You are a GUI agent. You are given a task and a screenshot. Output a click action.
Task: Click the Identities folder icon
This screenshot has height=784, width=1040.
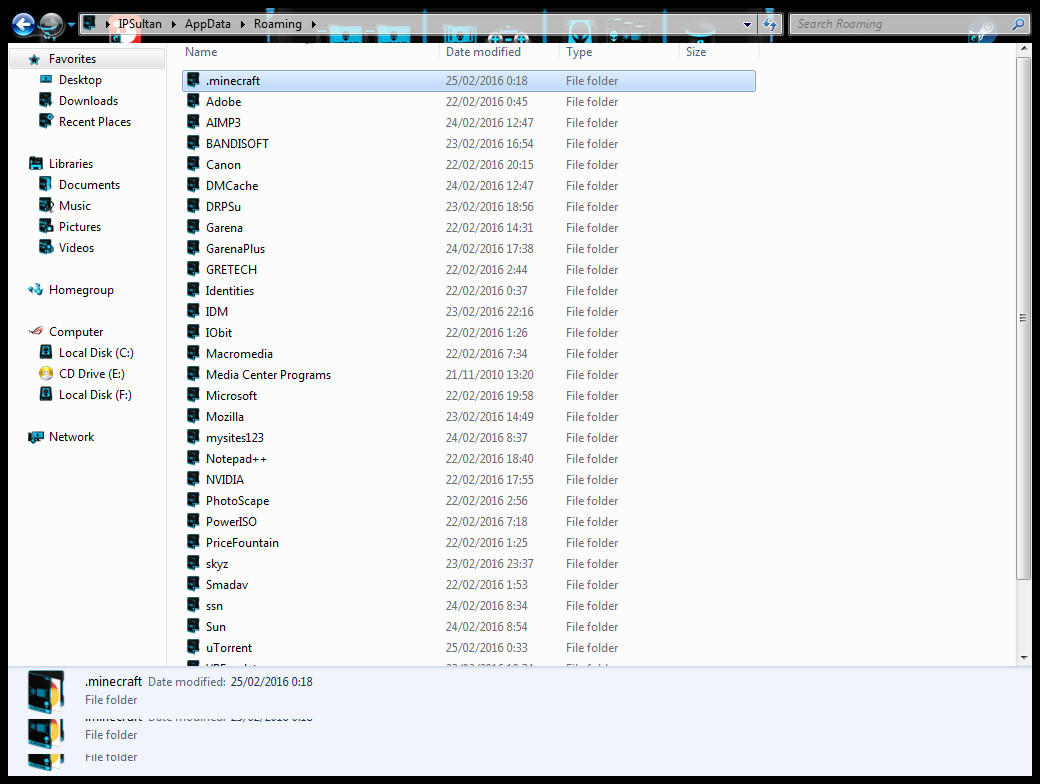pos(193,291)
